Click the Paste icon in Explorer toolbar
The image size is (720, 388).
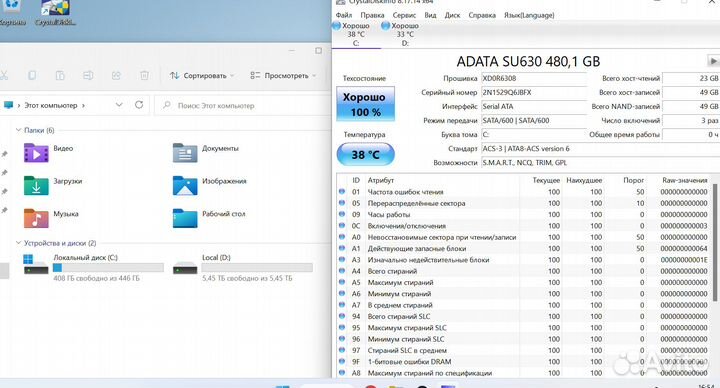coord(60,75)
